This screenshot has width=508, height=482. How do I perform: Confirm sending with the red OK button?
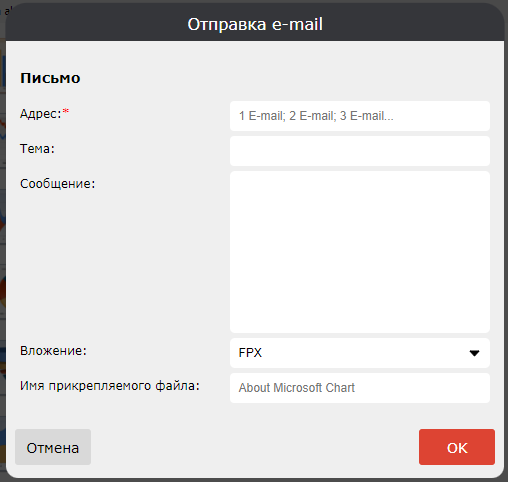(x=457, y=447)
